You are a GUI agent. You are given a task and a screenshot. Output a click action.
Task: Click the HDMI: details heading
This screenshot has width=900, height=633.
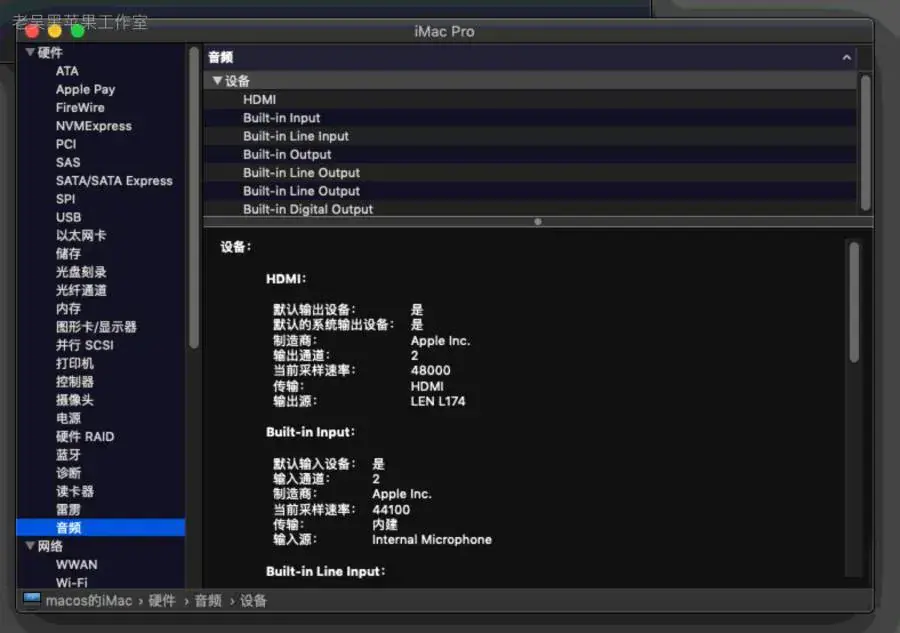[286, 279]
